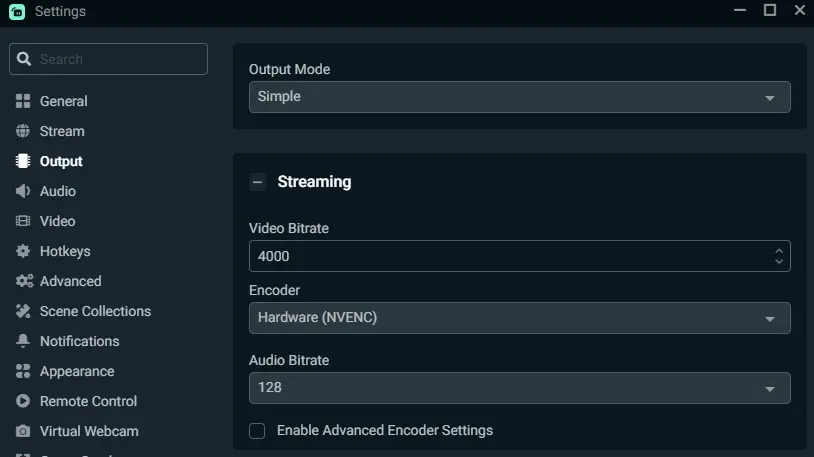Open Stream settings
The image size is (814, 457).
pyautogui.click(x=62, y=131)
